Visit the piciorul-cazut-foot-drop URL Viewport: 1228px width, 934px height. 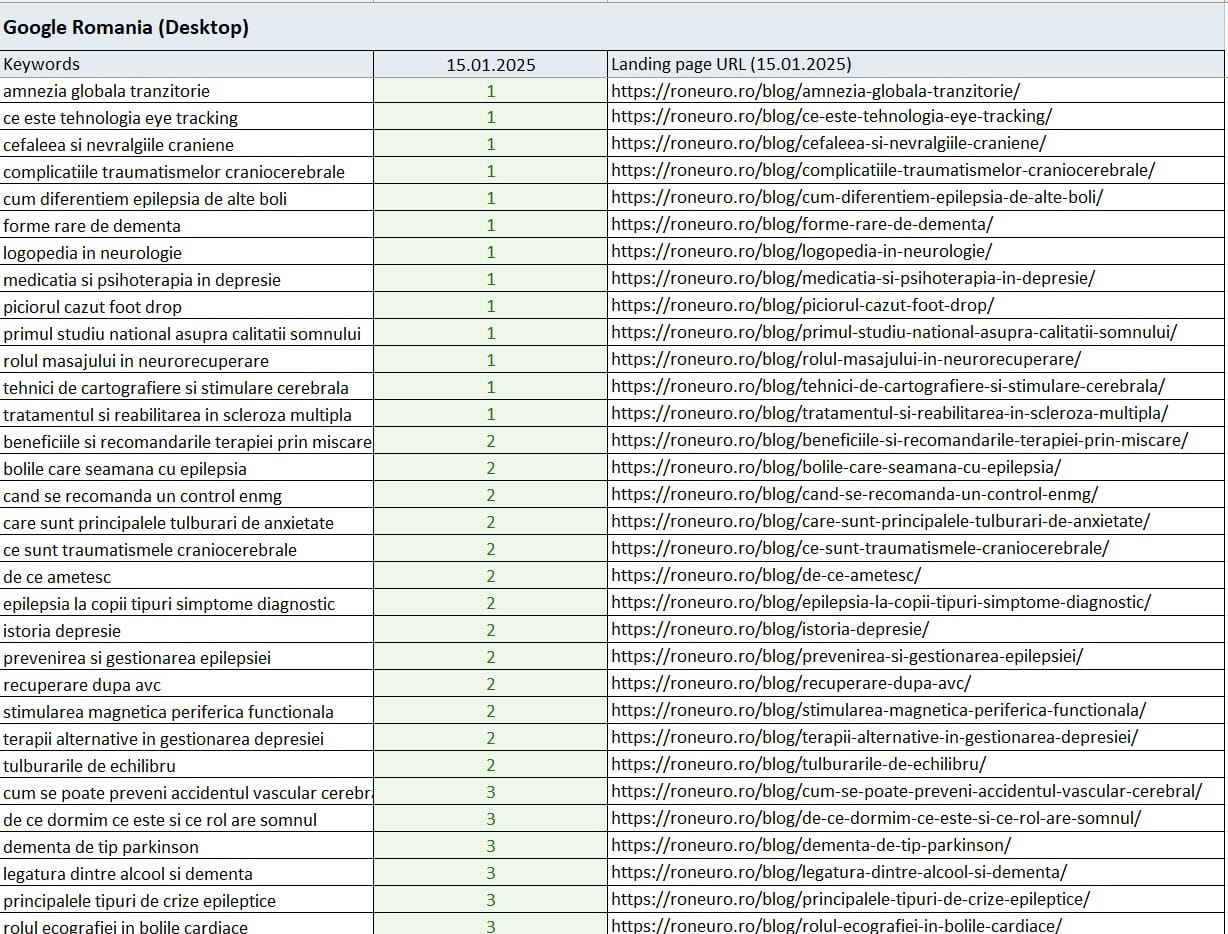(802, 305)
